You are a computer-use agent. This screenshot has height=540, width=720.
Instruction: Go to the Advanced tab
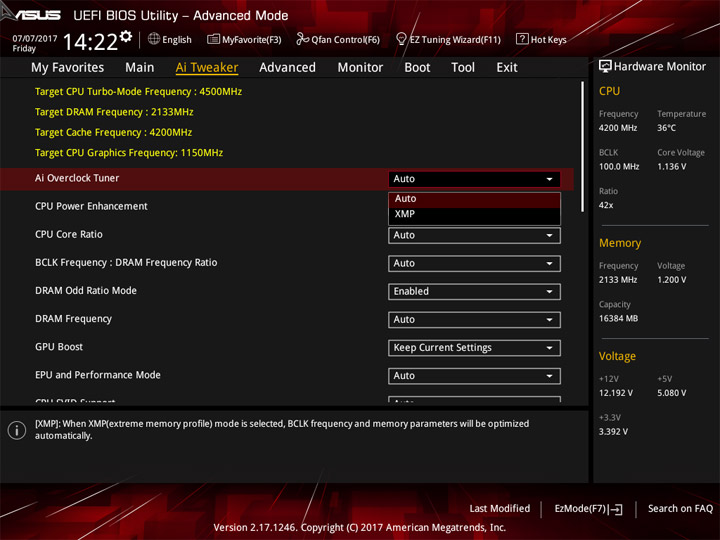pos(287,68)
